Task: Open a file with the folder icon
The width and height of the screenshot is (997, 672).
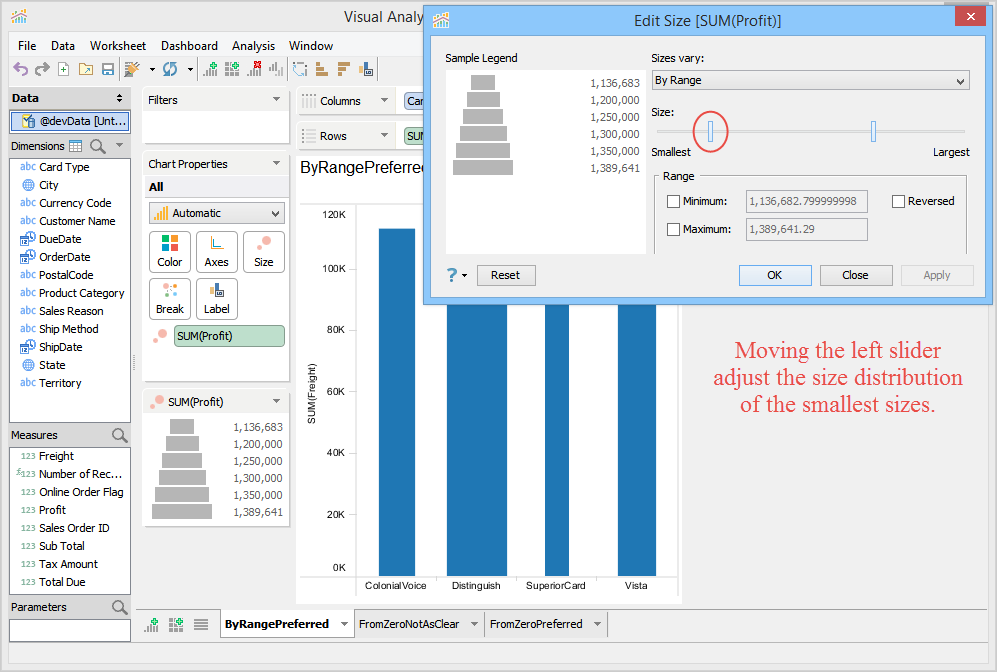Action: (86, 69)
